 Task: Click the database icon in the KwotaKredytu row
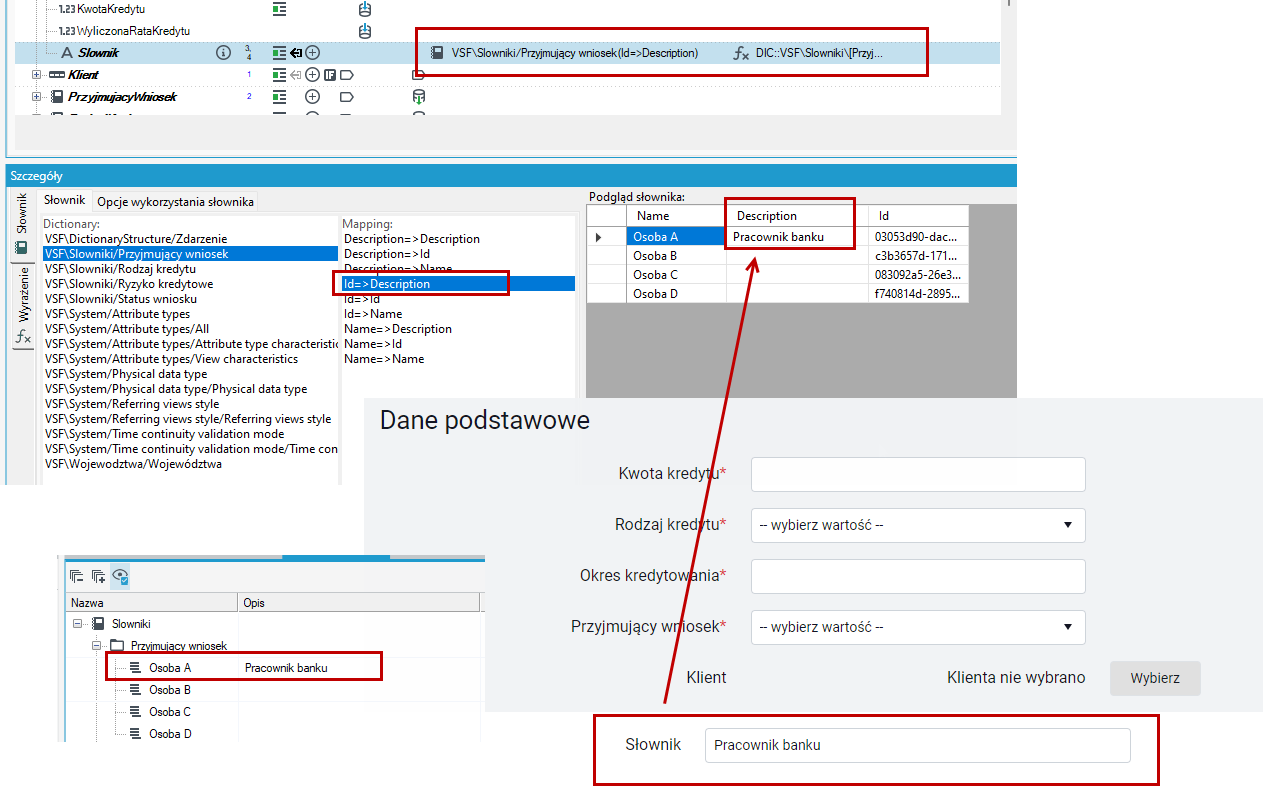pos(365,9)
